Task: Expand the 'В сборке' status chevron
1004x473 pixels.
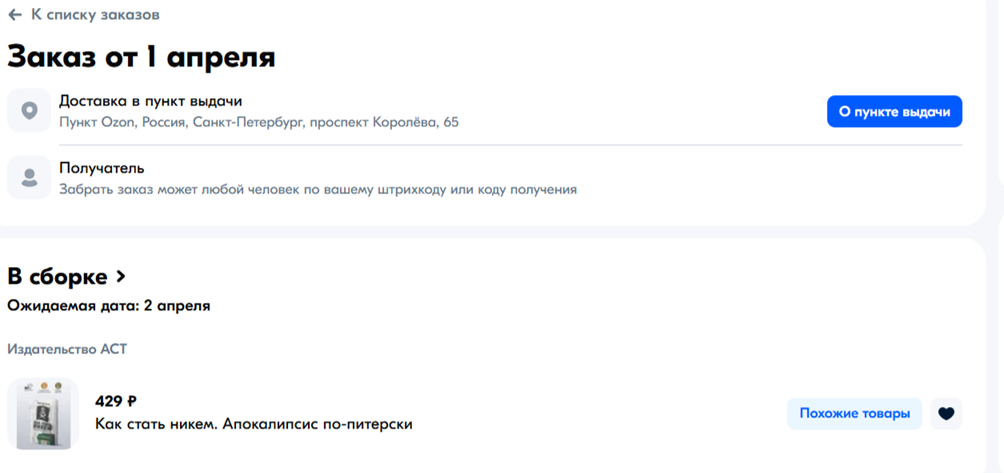Action: [x=120, y=277]
